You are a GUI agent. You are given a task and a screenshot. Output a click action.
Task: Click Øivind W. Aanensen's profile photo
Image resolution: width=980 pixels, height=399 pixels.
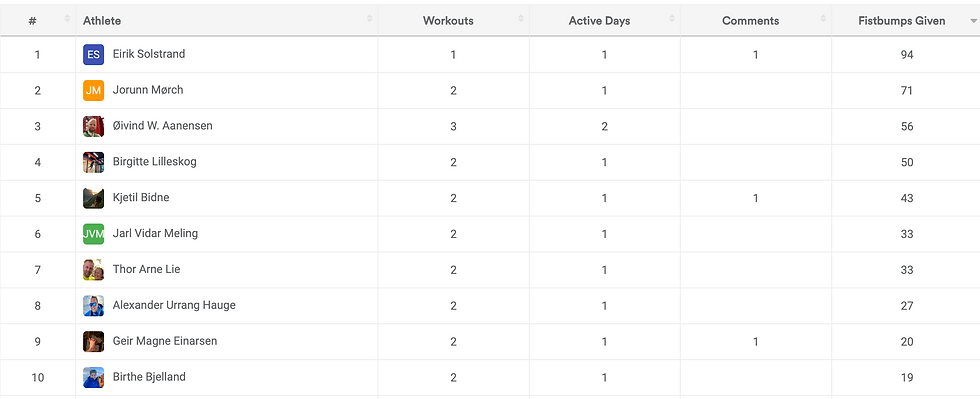click(x=93, y=126)
